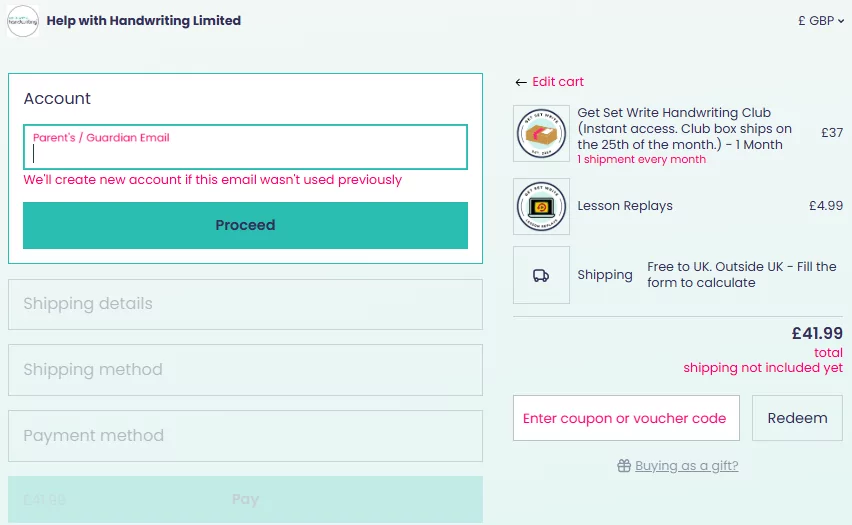Click the Lesson Replays product thumbnail

tap(541, 206)
